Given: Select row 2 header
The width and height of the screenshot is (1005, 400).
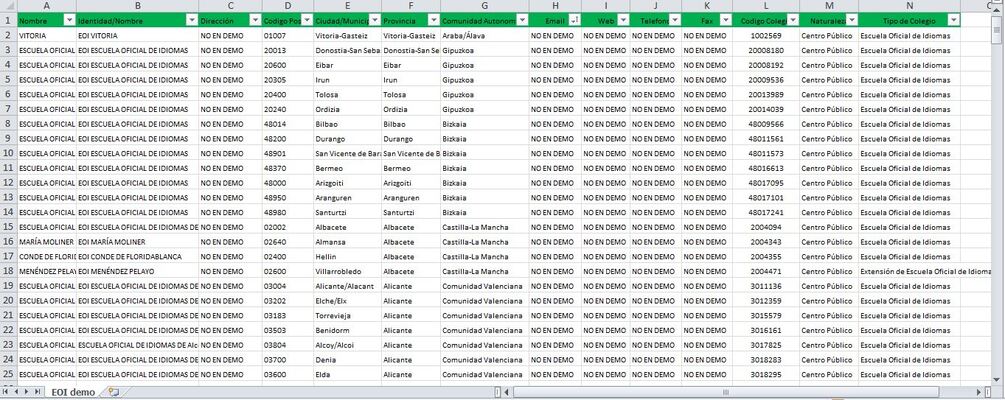Looking at the screenshot, I should [8, 35].
